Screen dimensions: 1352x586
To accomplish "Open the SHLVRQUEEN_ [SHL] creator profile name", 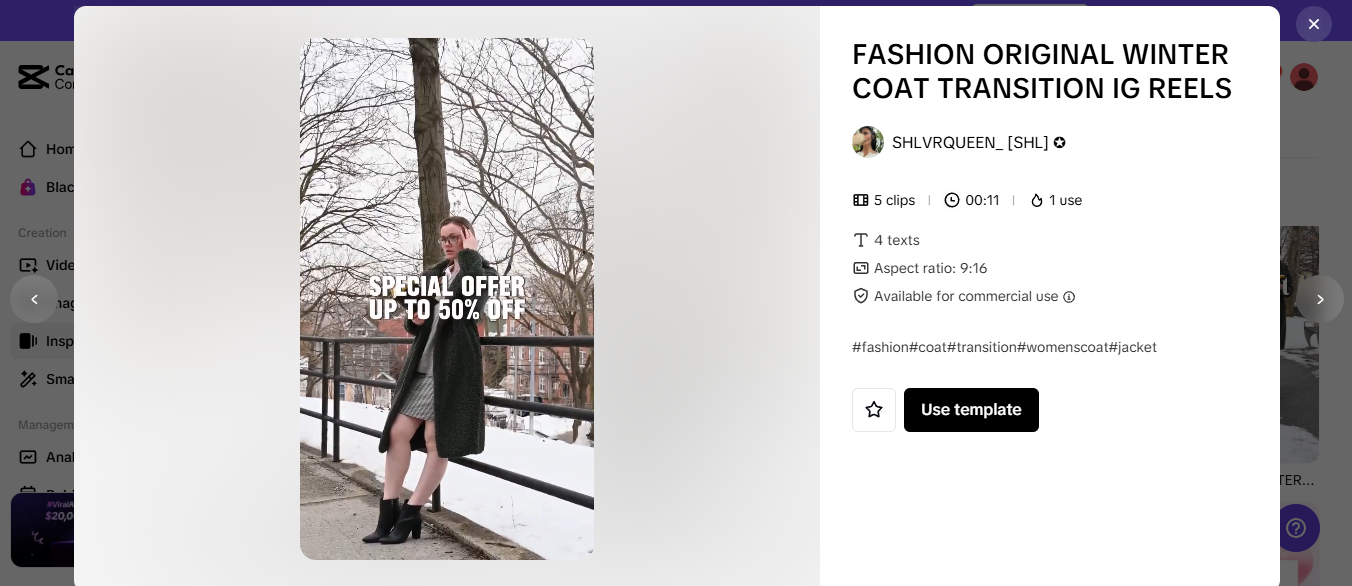I will [x=969, y=143].
